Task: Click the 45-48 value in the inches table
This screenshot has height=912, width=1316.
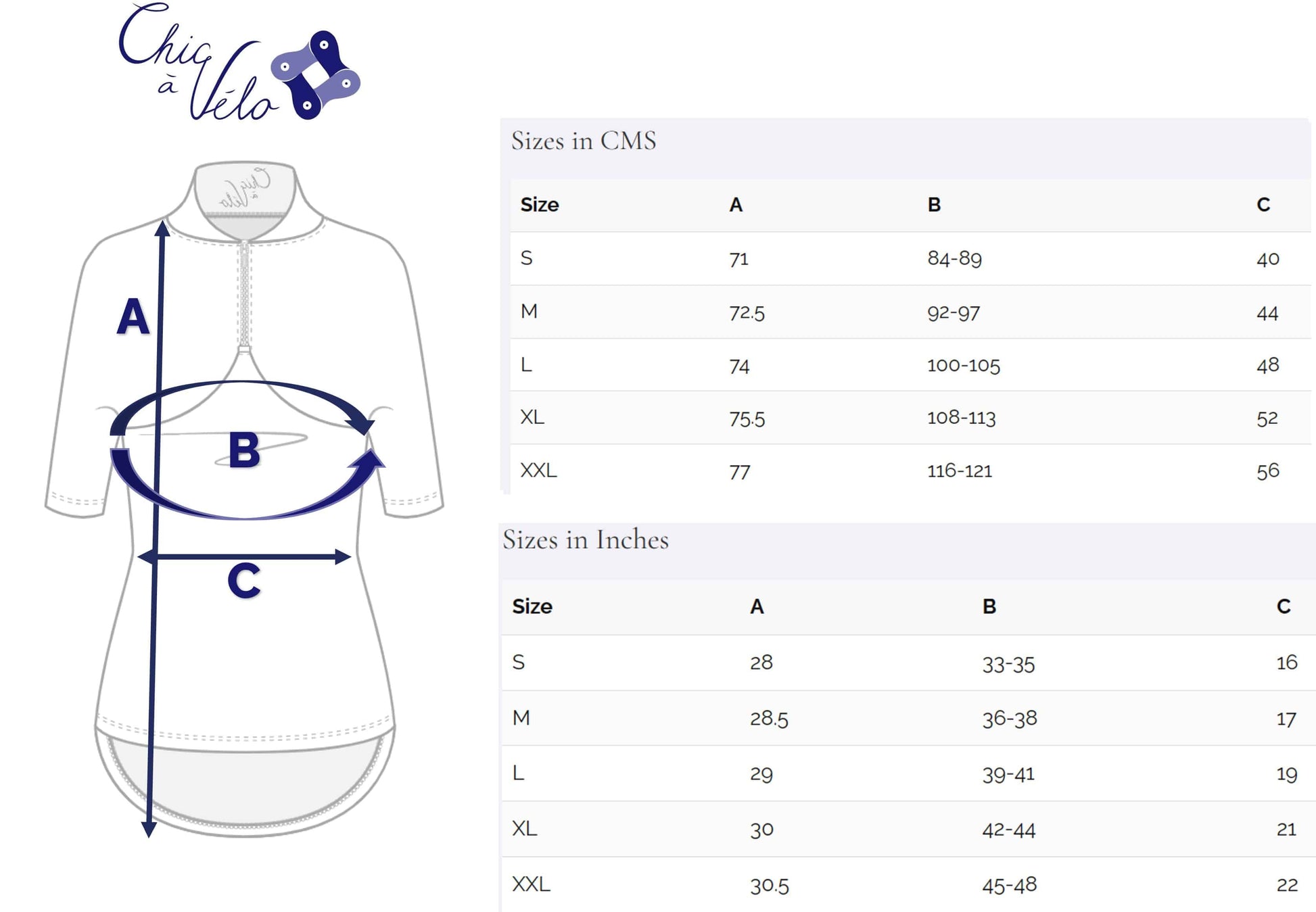Action: click(1009, 885)
